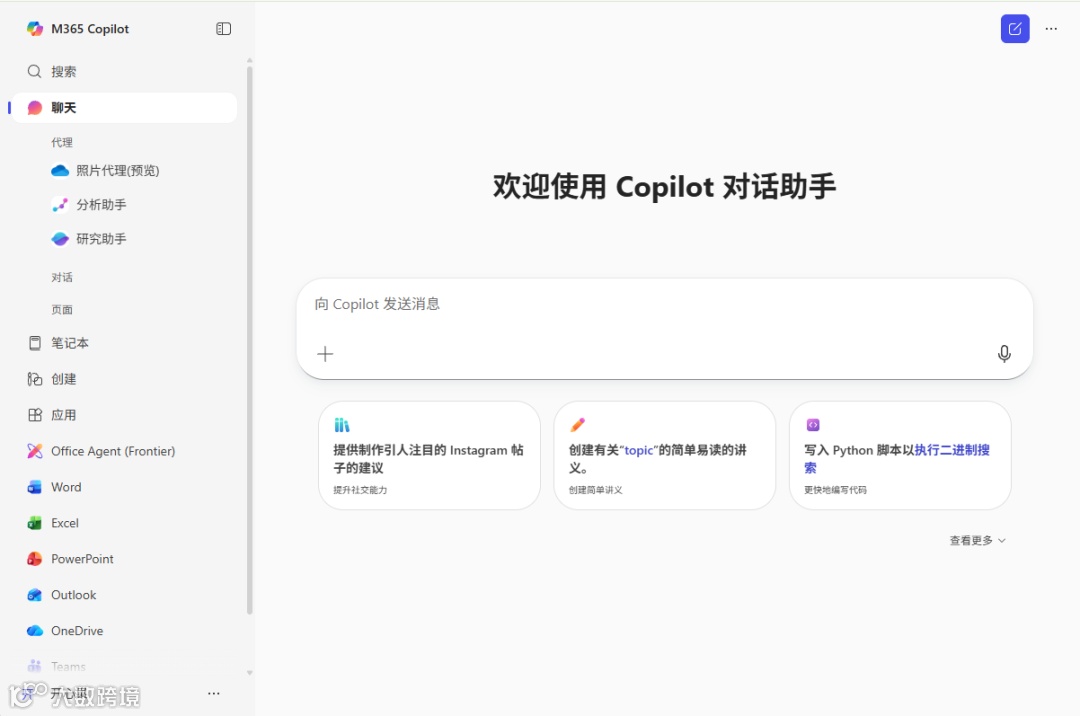1080x716 pixels.
Task: Launch PowerPoint from sidebar icon
Action: 34,559
